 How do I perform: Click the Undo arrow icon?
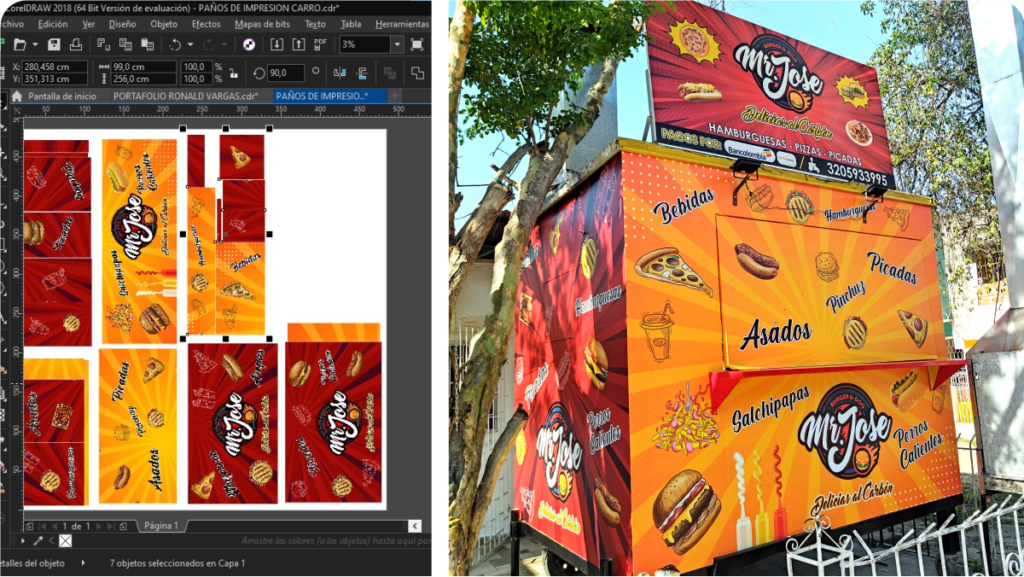(176, 45)
